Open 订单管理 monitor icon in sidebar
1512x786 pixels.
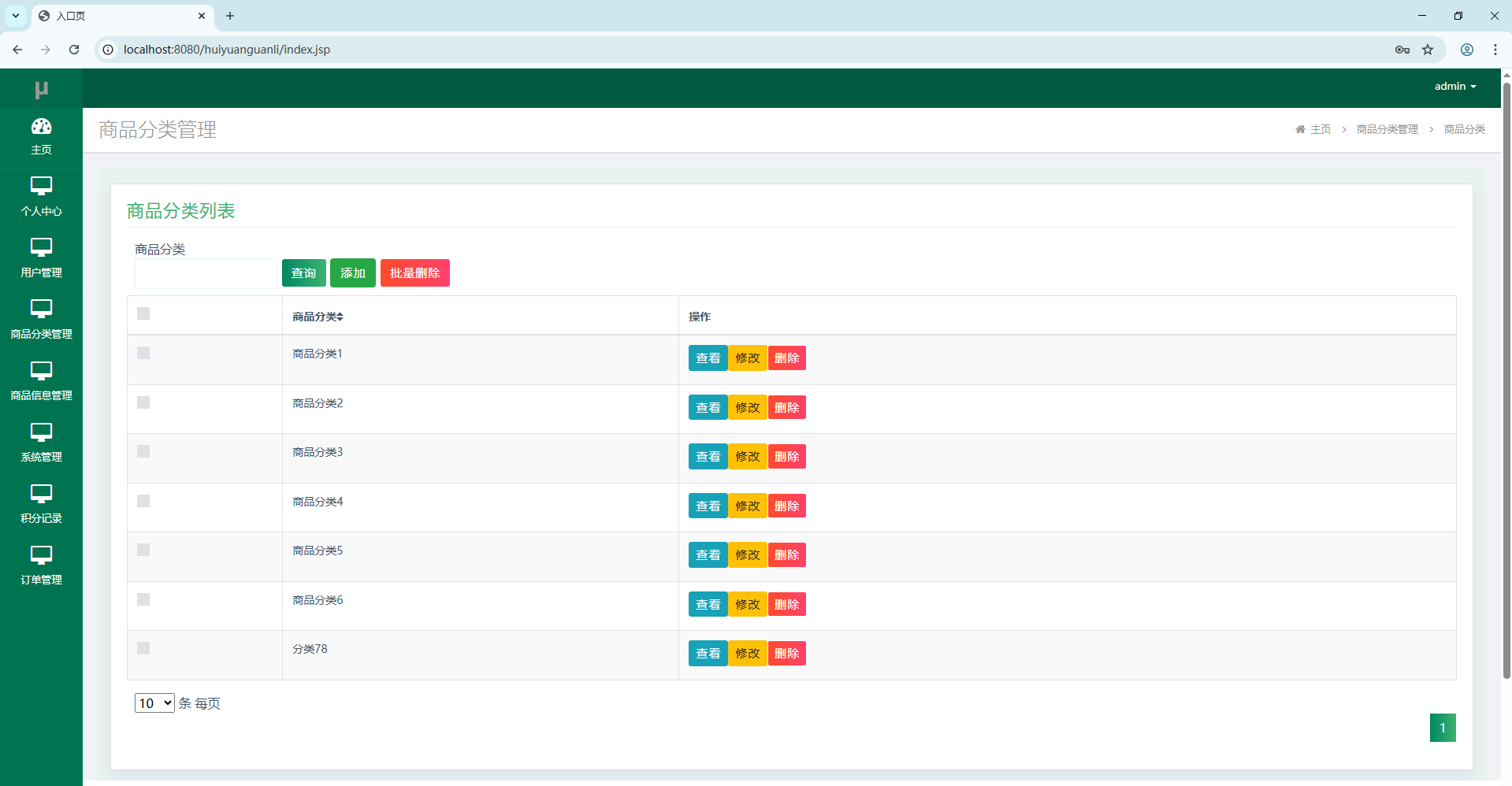[x=41, y=554]
